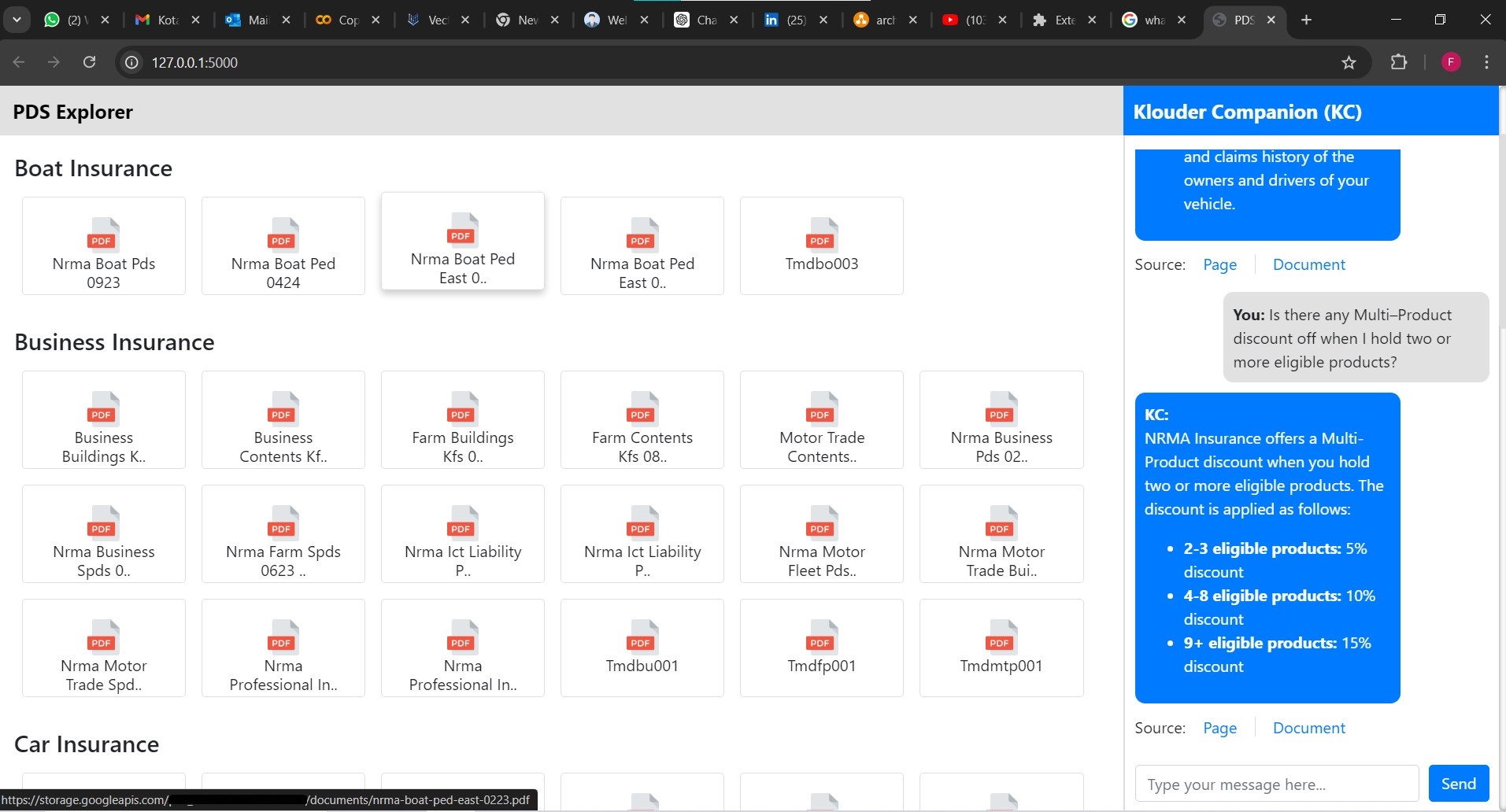This screenshot has height=812, width=1506.
Task: Open the Nrma Boat Ped 0424 PDF
Action: [283, 245]
